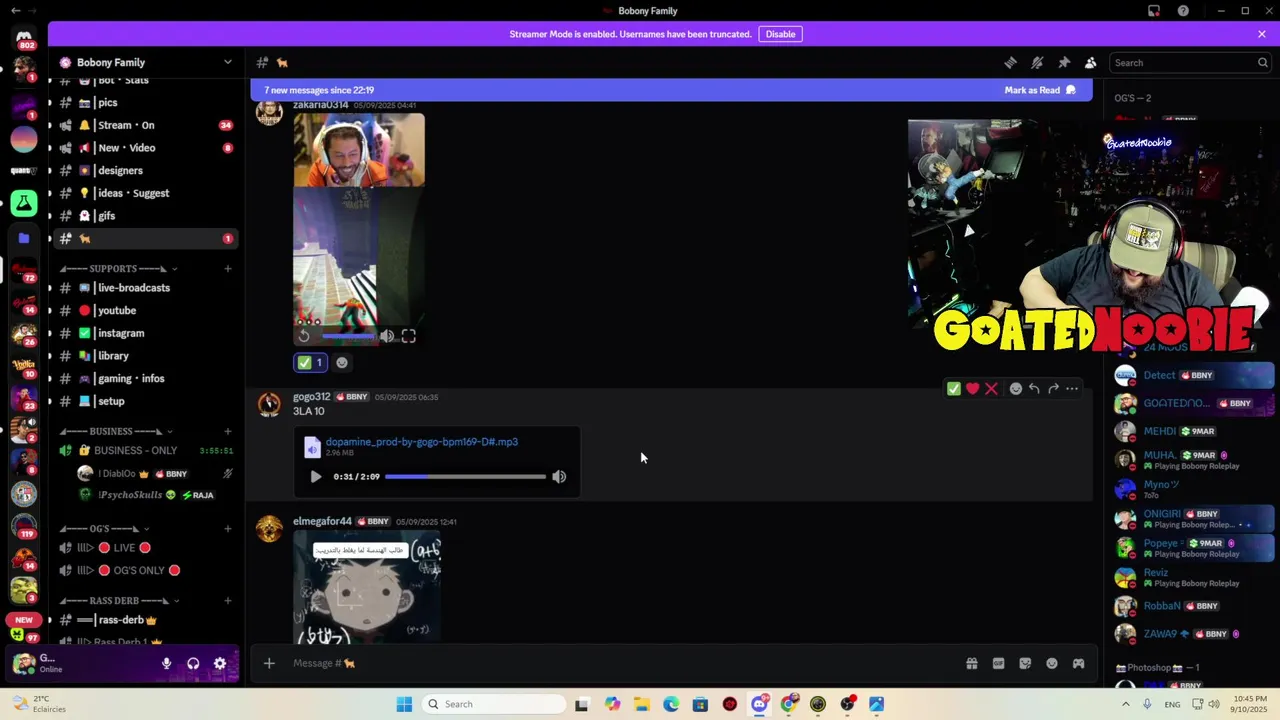This screenshot has height=720, width=1280.
Task: Toggle the green checkmark reaction under the video
Action: point(310,363)
